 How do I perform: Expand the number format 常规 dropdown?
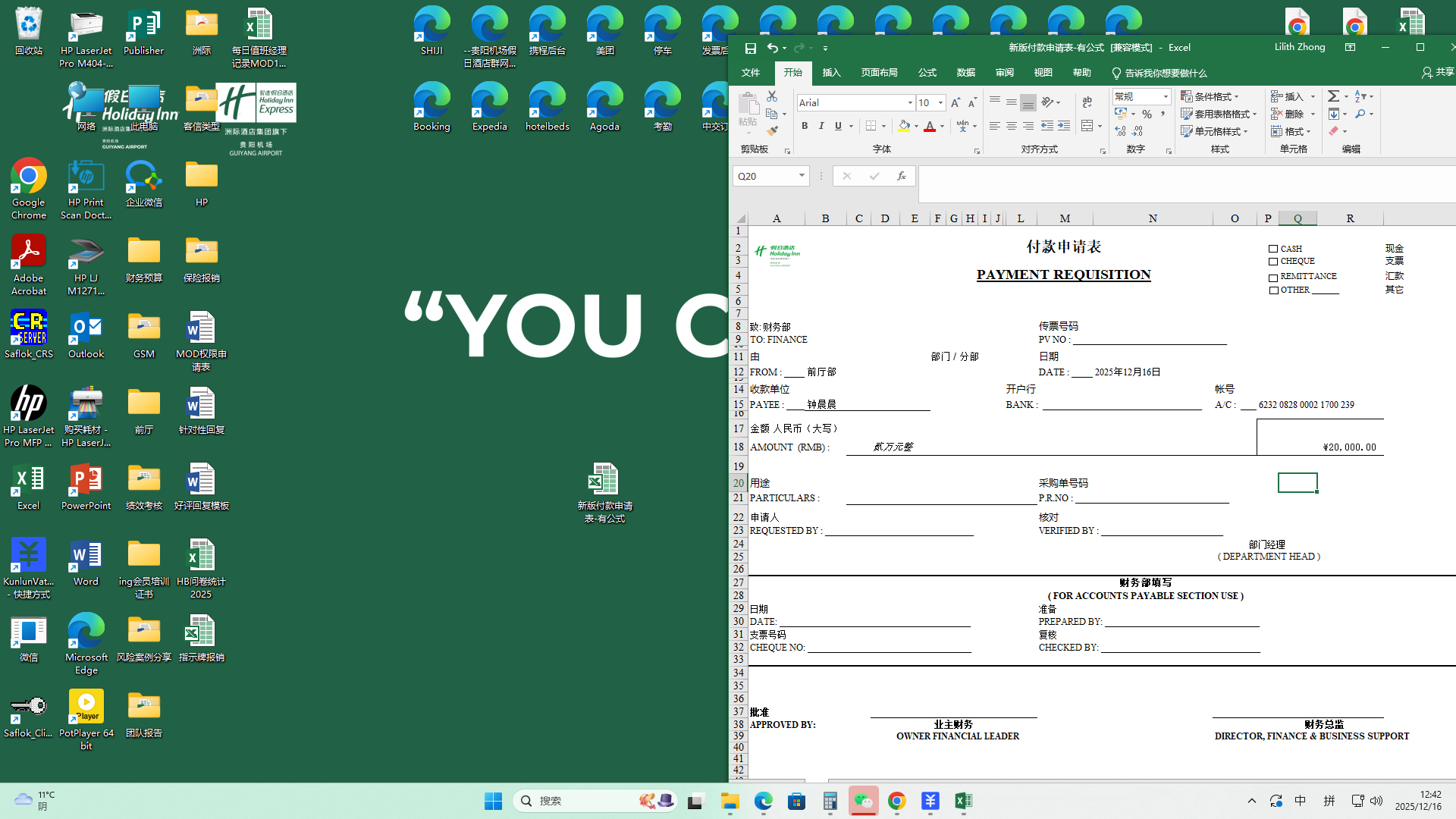tap(1166, 96)
